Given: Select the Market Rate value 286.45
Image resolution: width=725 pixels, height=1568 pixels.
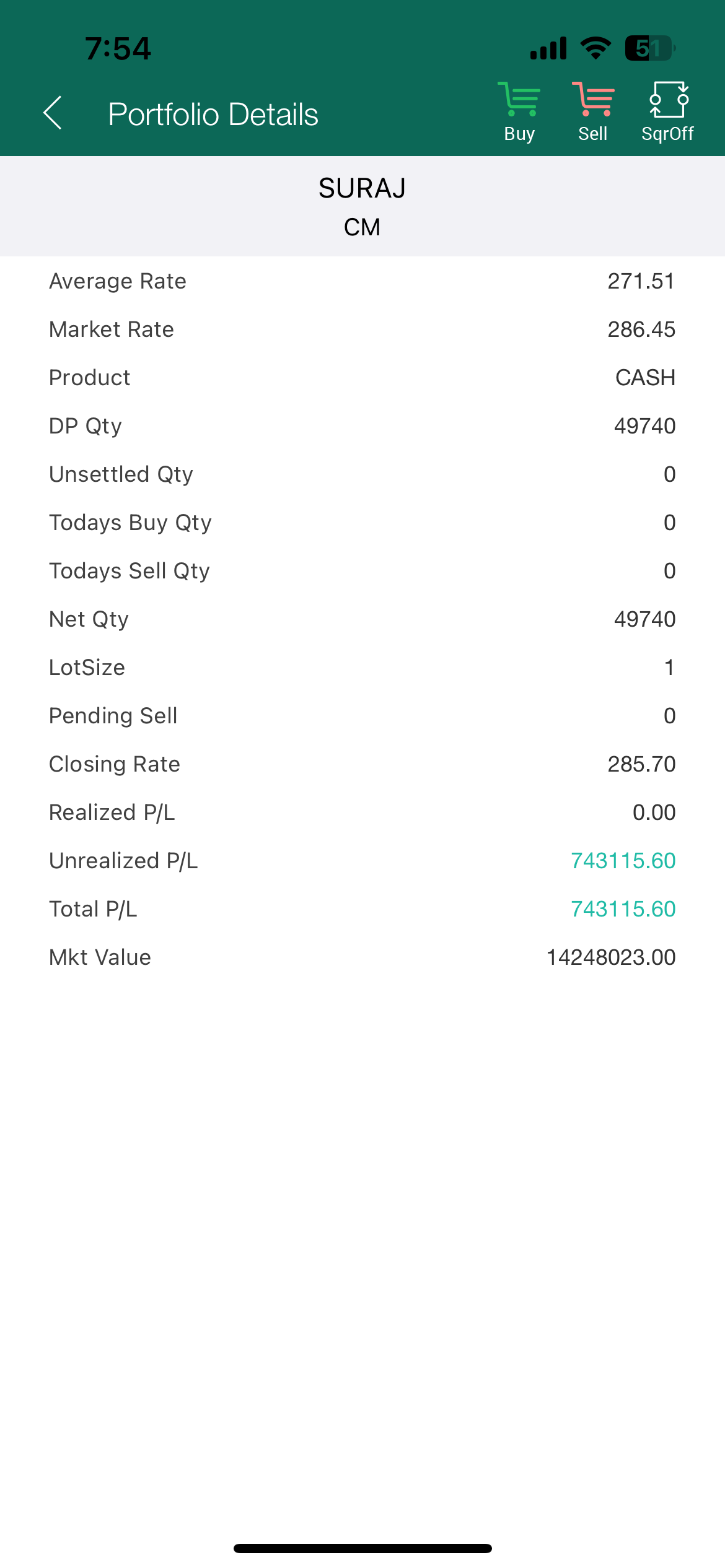Looking at the screenshot, I should [x=641, y=329].
